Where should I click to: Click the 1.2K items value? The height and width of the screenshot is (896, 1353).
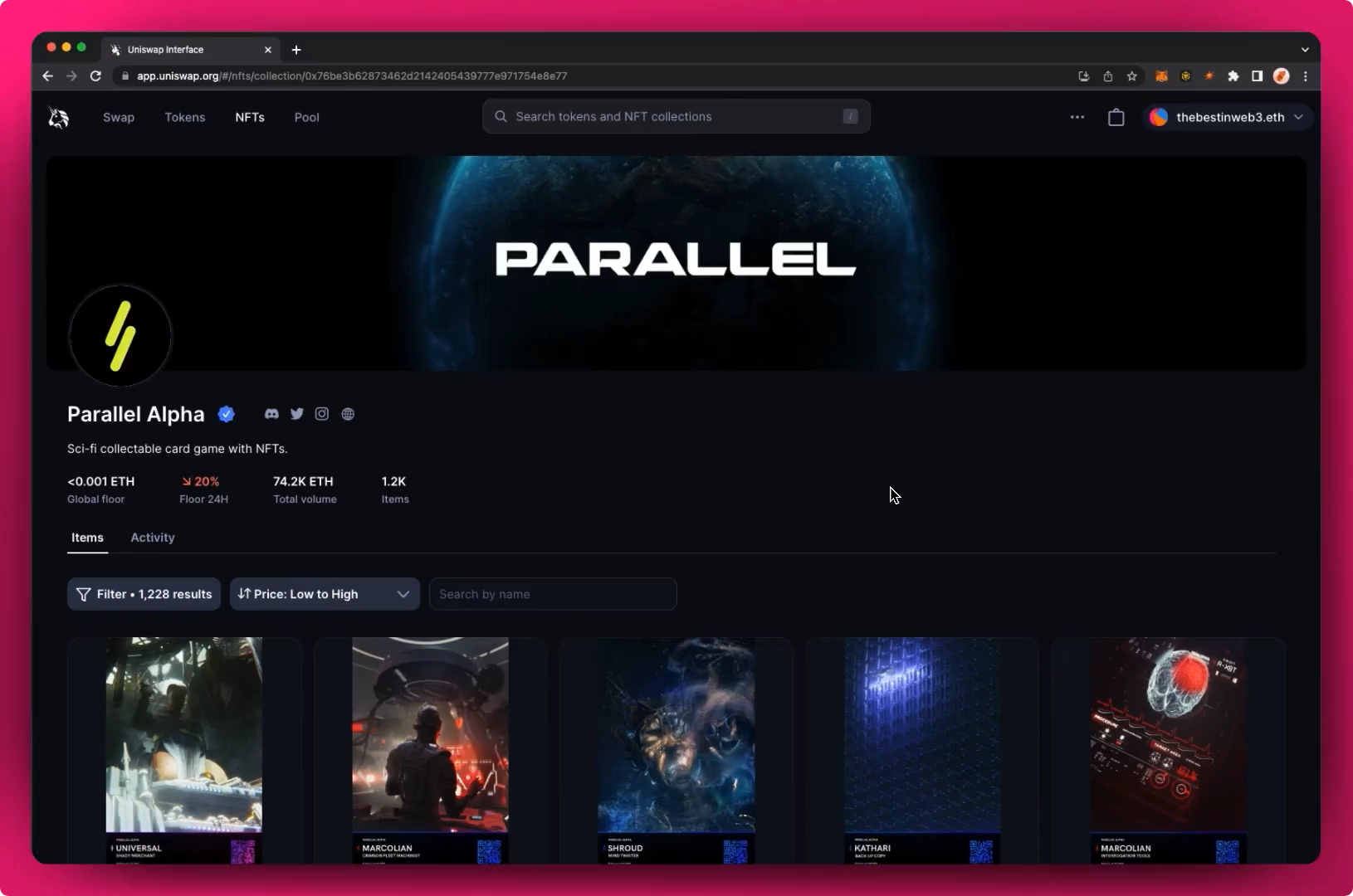[393, 481]
